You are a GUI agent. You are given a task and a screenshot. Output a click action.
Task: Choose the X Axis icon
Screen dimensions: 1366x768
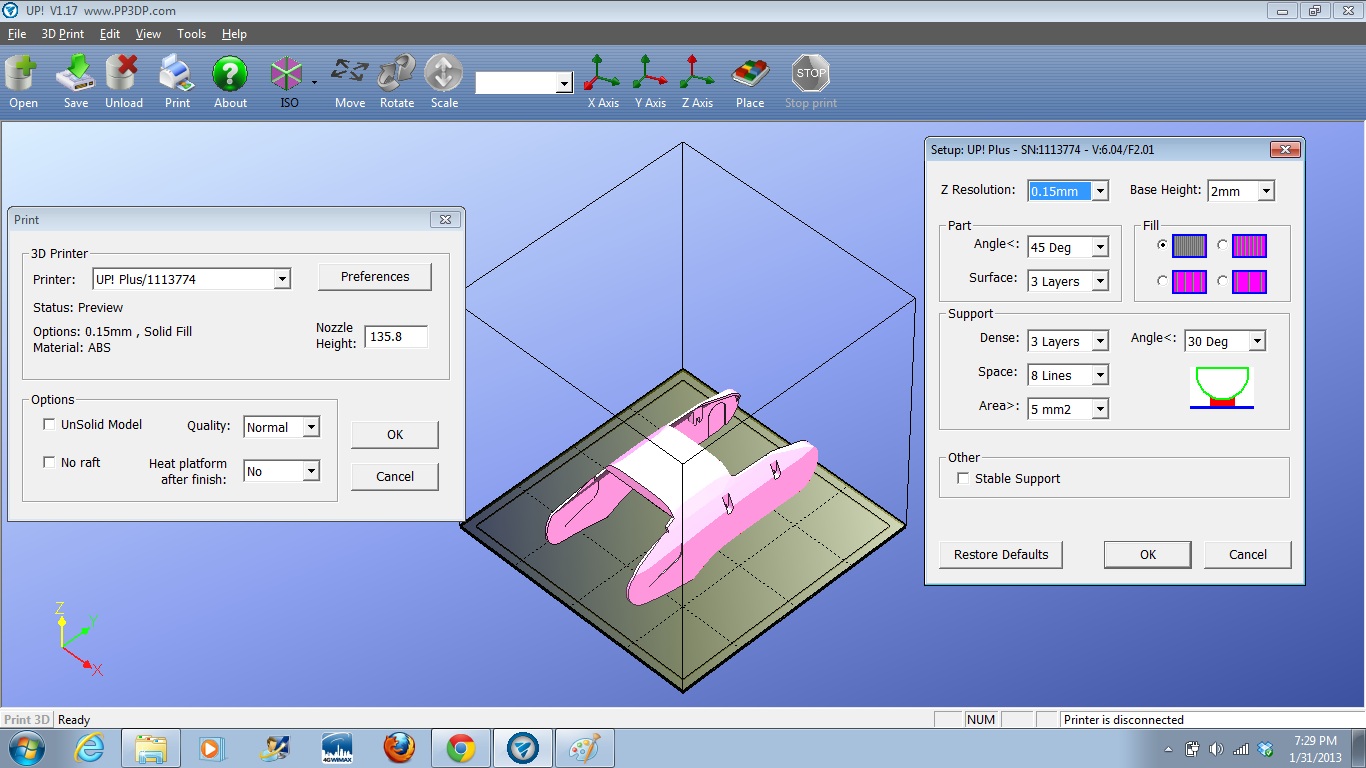(602, 74)
